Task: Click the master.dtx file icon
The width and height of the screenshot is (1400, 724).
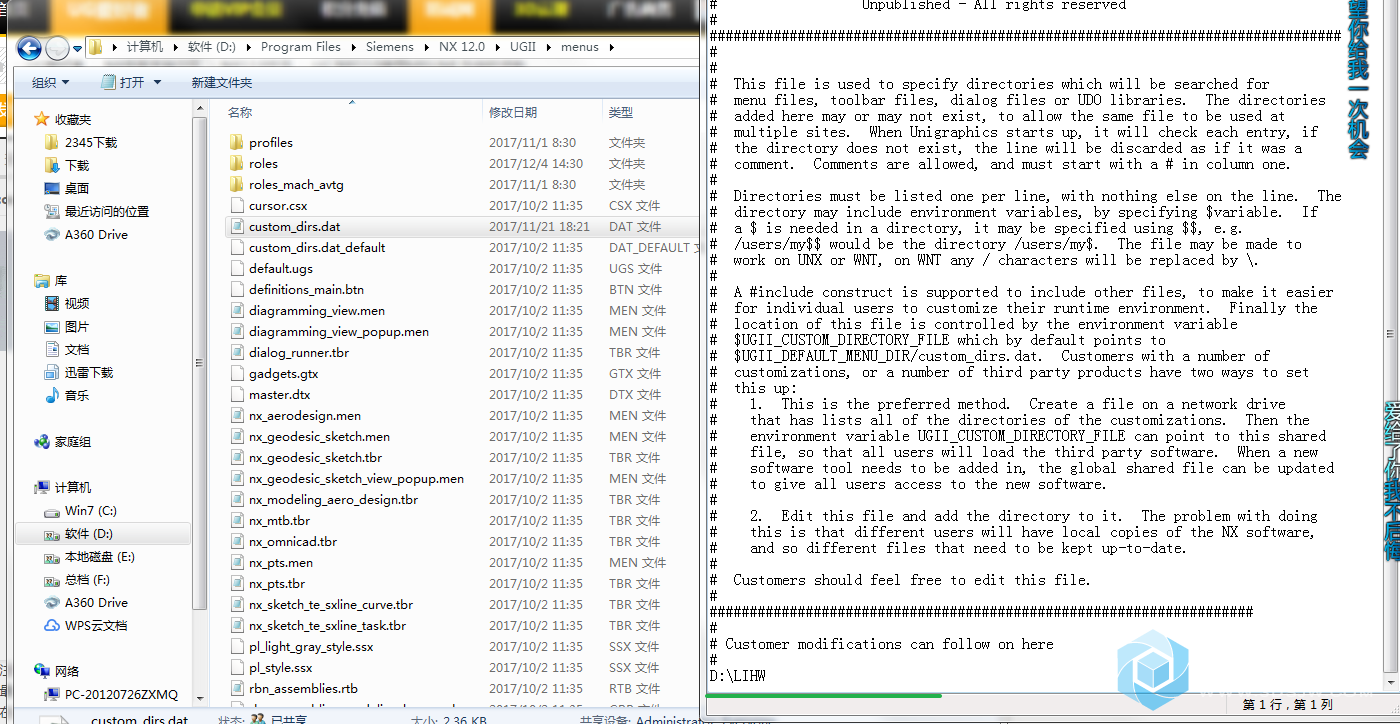Action: click(x=236, y=395)
